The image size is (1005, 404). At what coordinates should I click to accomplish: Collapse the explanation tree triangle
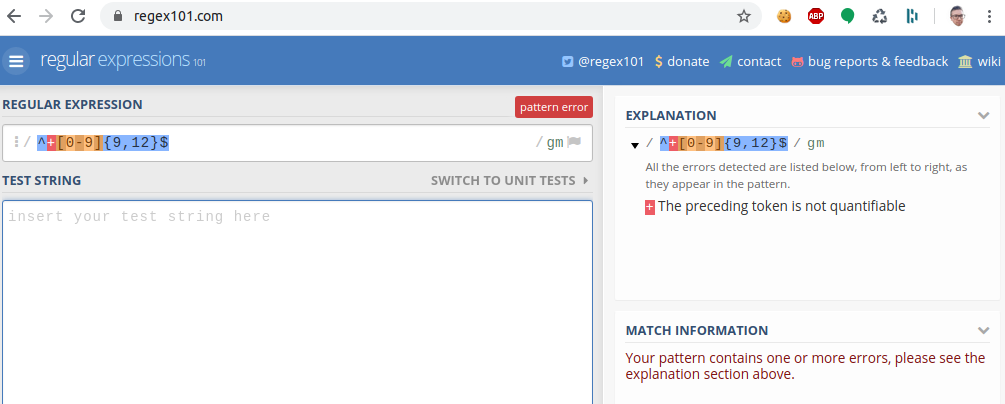coord(635,145)
